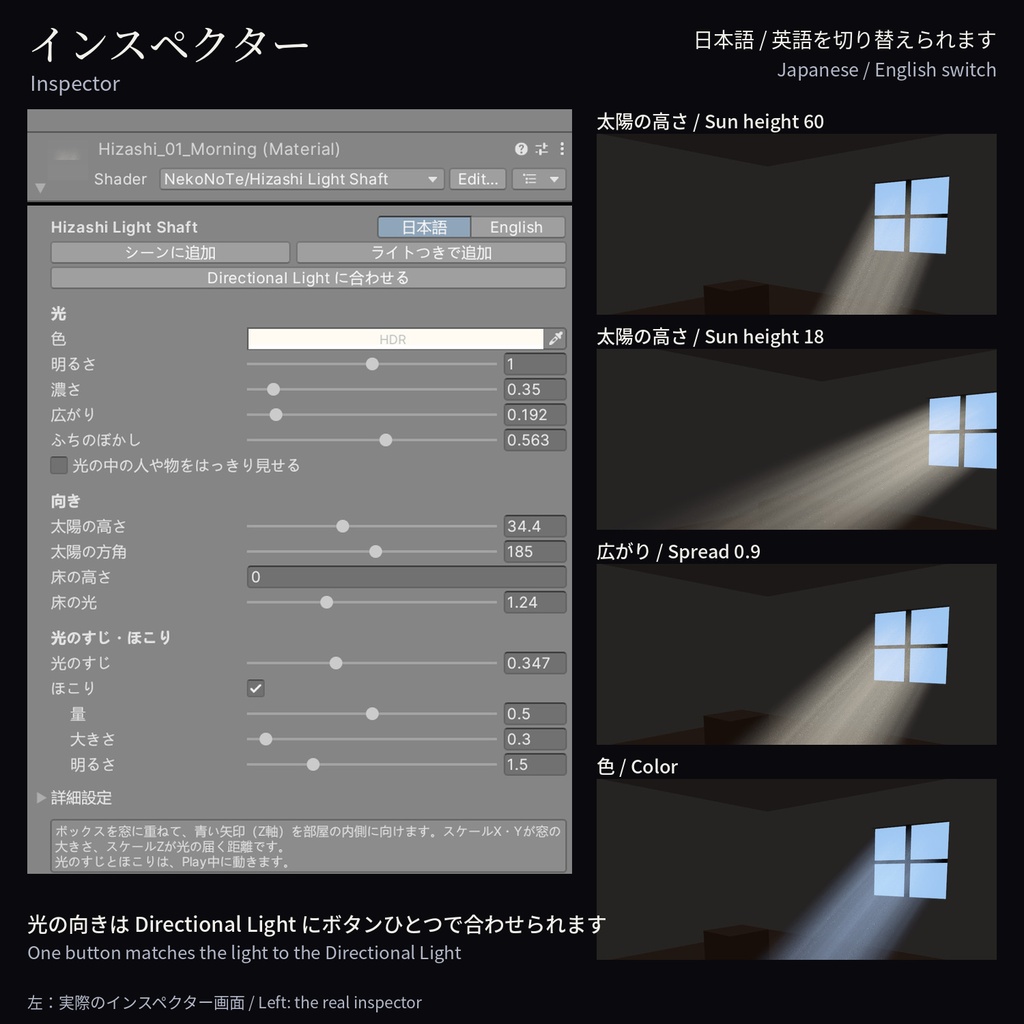Switch inspector language to English
Screen dimensions: 1024x1024
[517, 227]
